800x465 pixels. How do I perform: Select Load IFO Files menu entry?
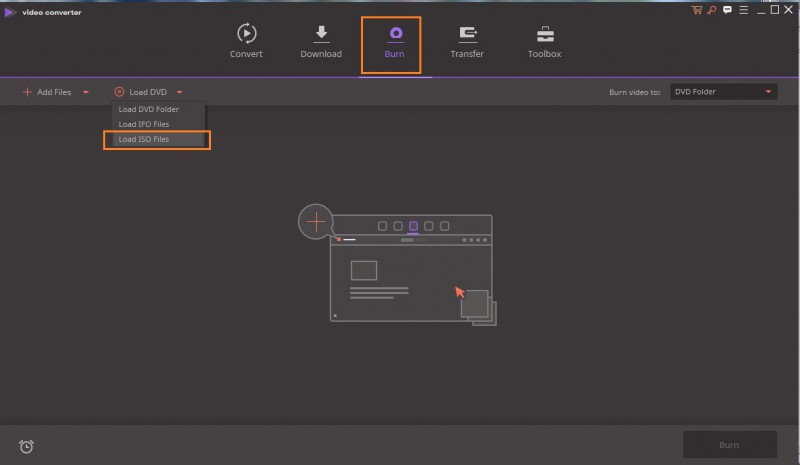click(x=144, y=124)
